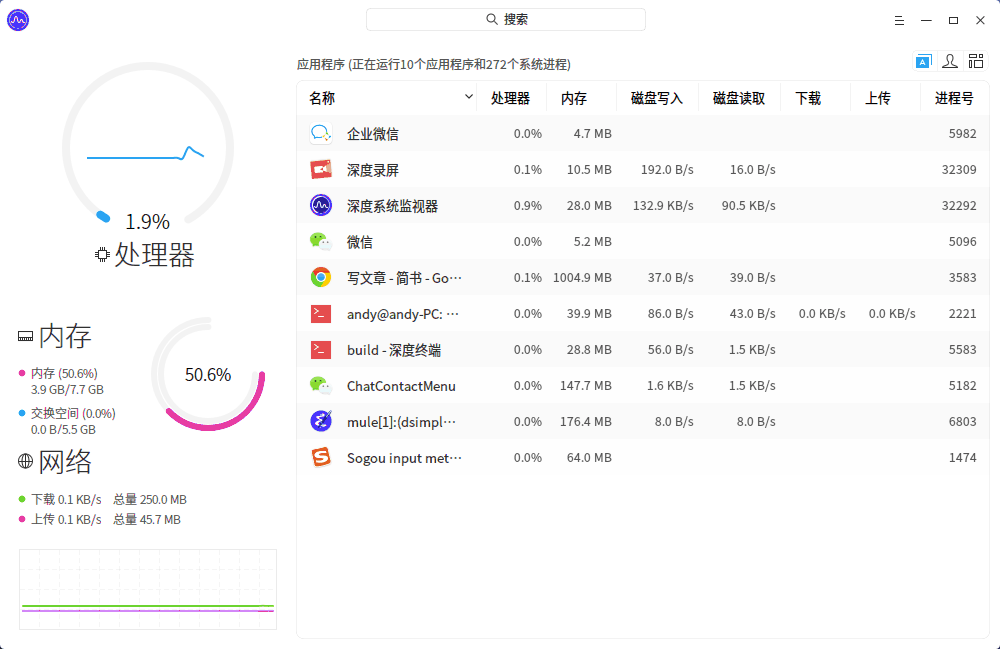Image resolution: width=1000 pixels, height=649 pixels.
Task: Click the Sogou input method icon
Action: (322, 457)
